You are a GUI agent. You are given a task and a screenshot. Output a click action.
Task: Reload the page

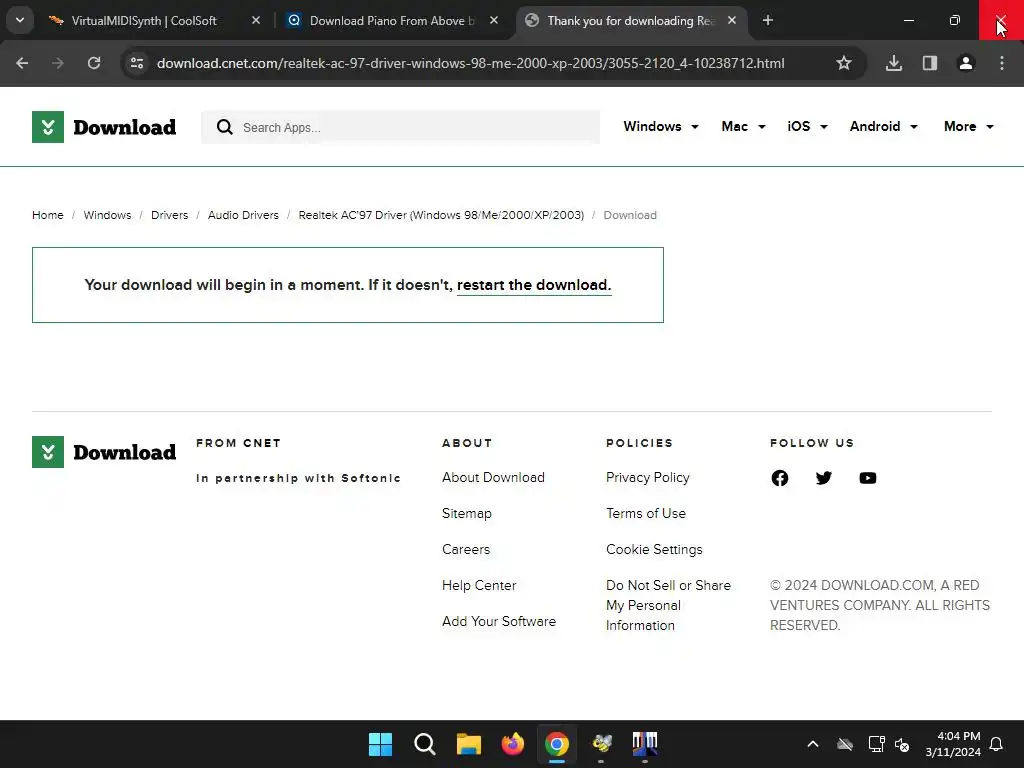pos(94,63)
